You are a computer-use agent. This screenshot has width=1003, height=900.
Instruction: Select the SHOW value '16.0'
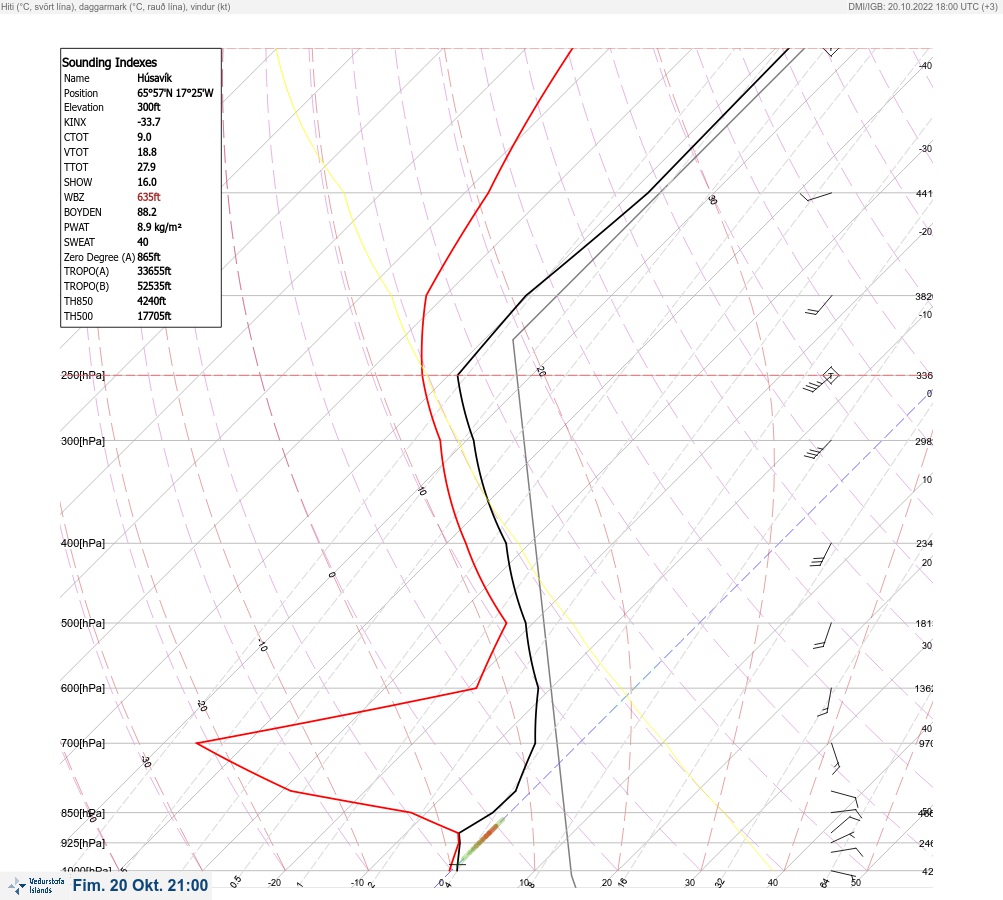click(x=146, y=182)
